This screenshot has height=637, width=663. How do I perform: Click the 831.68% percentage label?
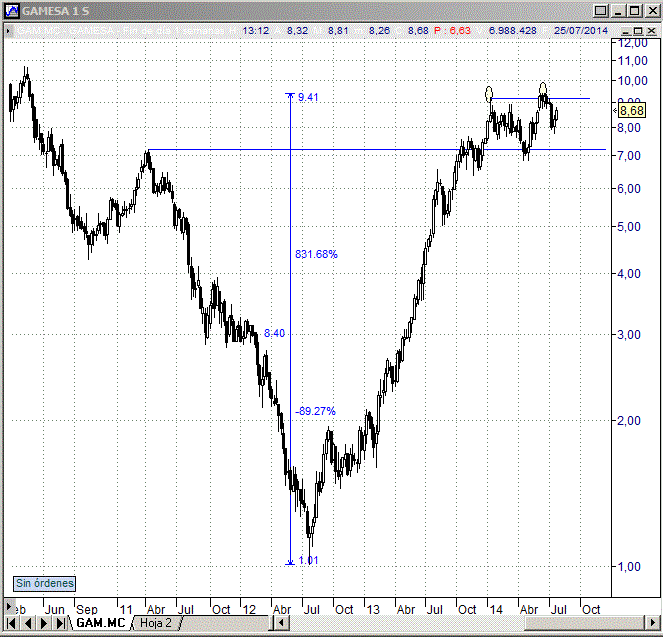(316, 254)
